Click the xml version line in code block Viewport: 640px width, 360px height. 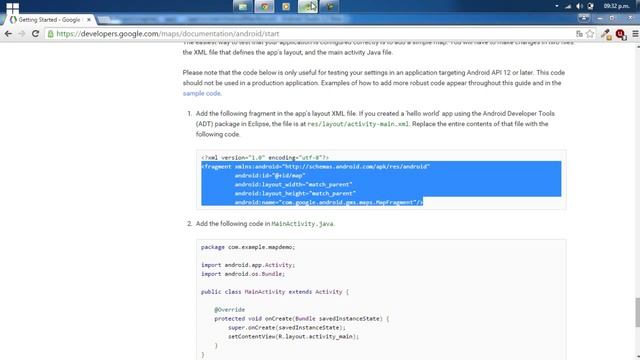(265, 158)
